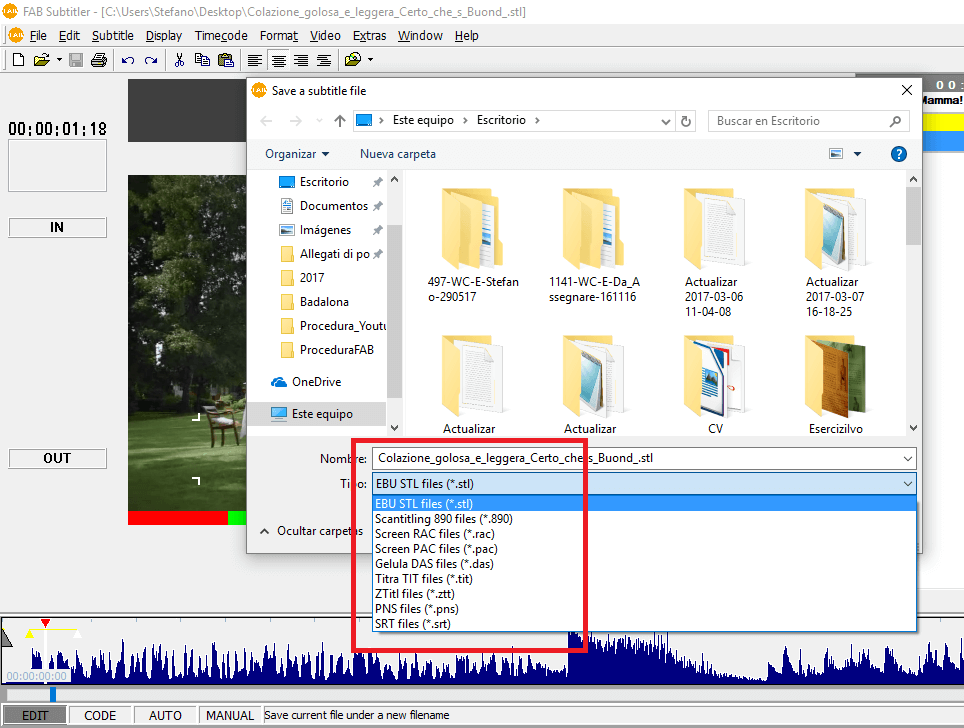The width and height of the screenshot is (964, 728).
Task: Open the Subtitle menu
Action: (112, 35)
